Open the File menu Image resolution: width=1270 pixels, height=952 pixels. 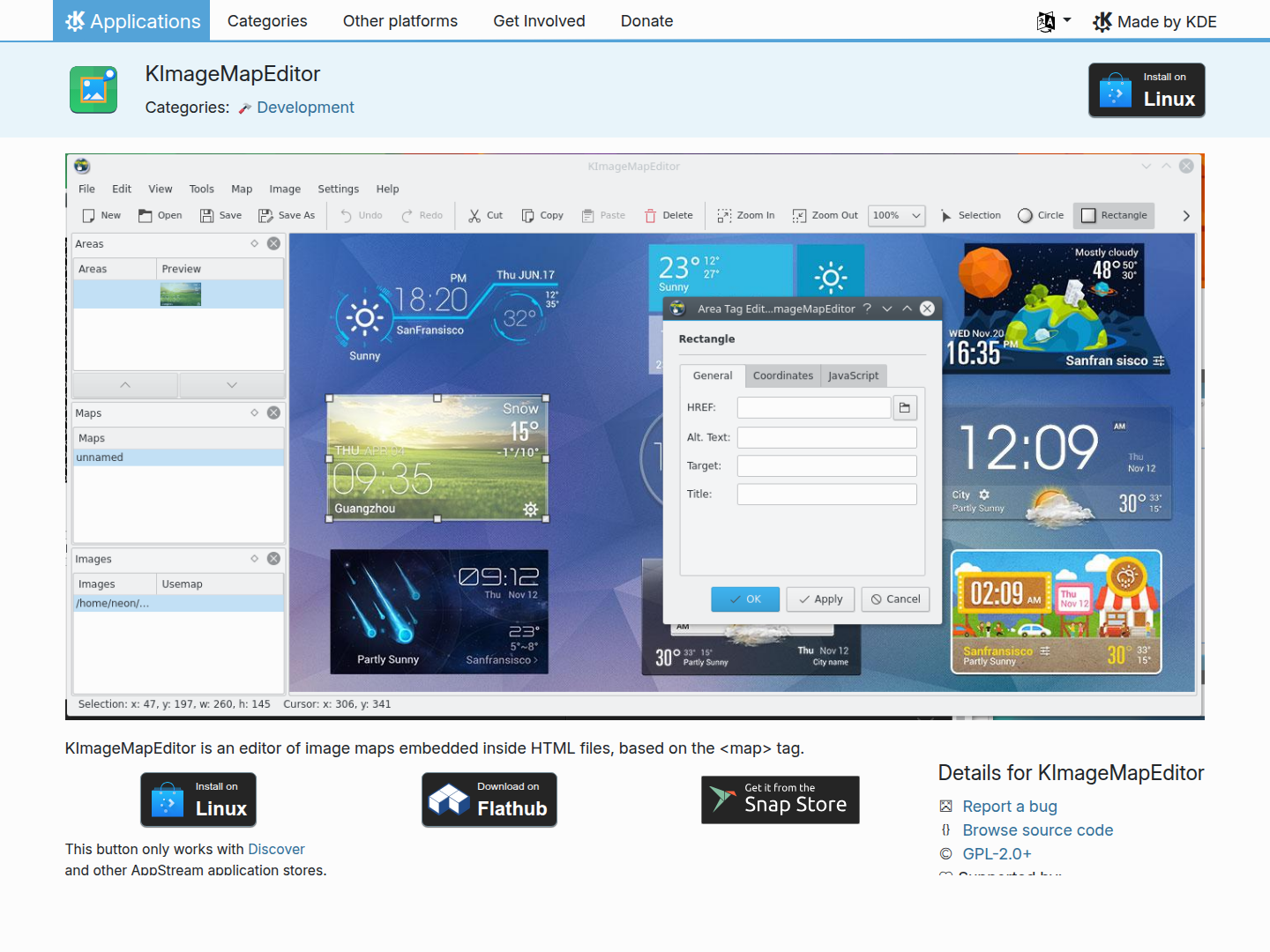point(86,190)
